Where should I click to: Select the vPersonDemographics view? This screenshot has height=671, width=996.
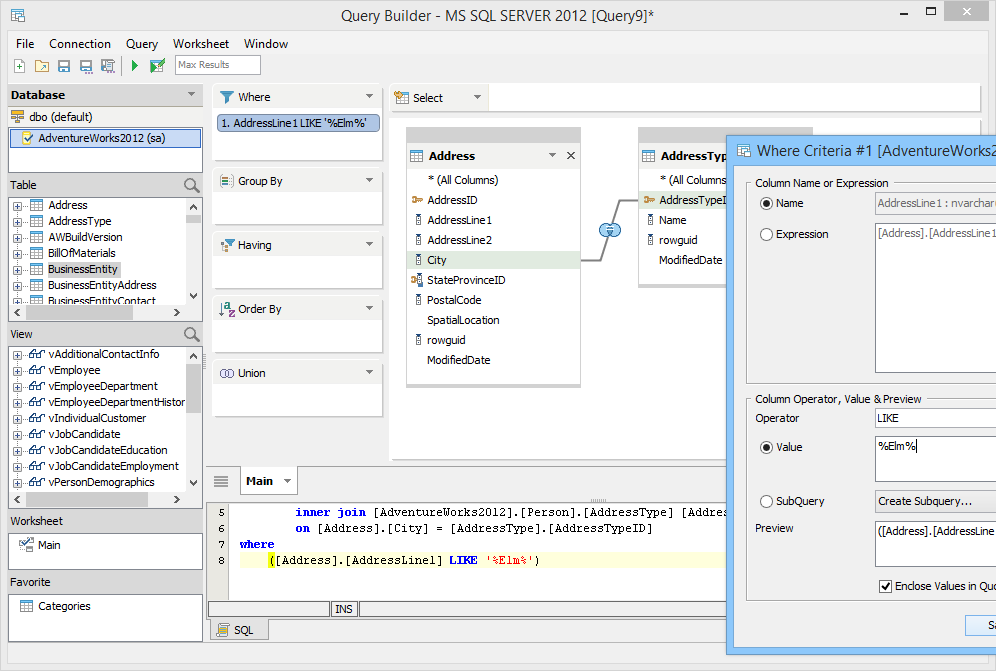(x=101, y=482)
